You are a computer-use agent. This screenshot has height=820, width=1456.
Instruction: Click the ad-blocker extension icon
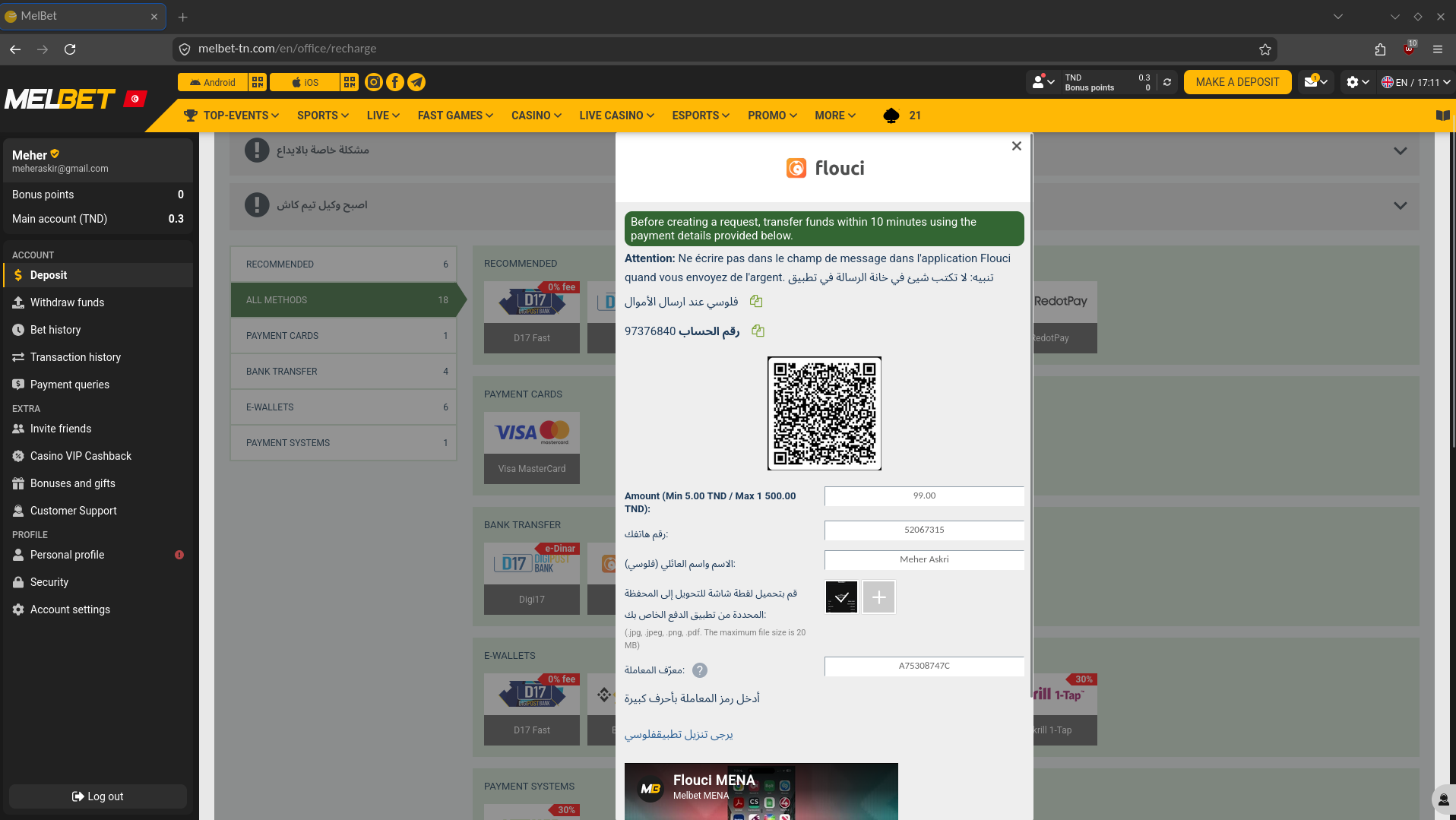pyautogui.click(x=1410, y=49)
